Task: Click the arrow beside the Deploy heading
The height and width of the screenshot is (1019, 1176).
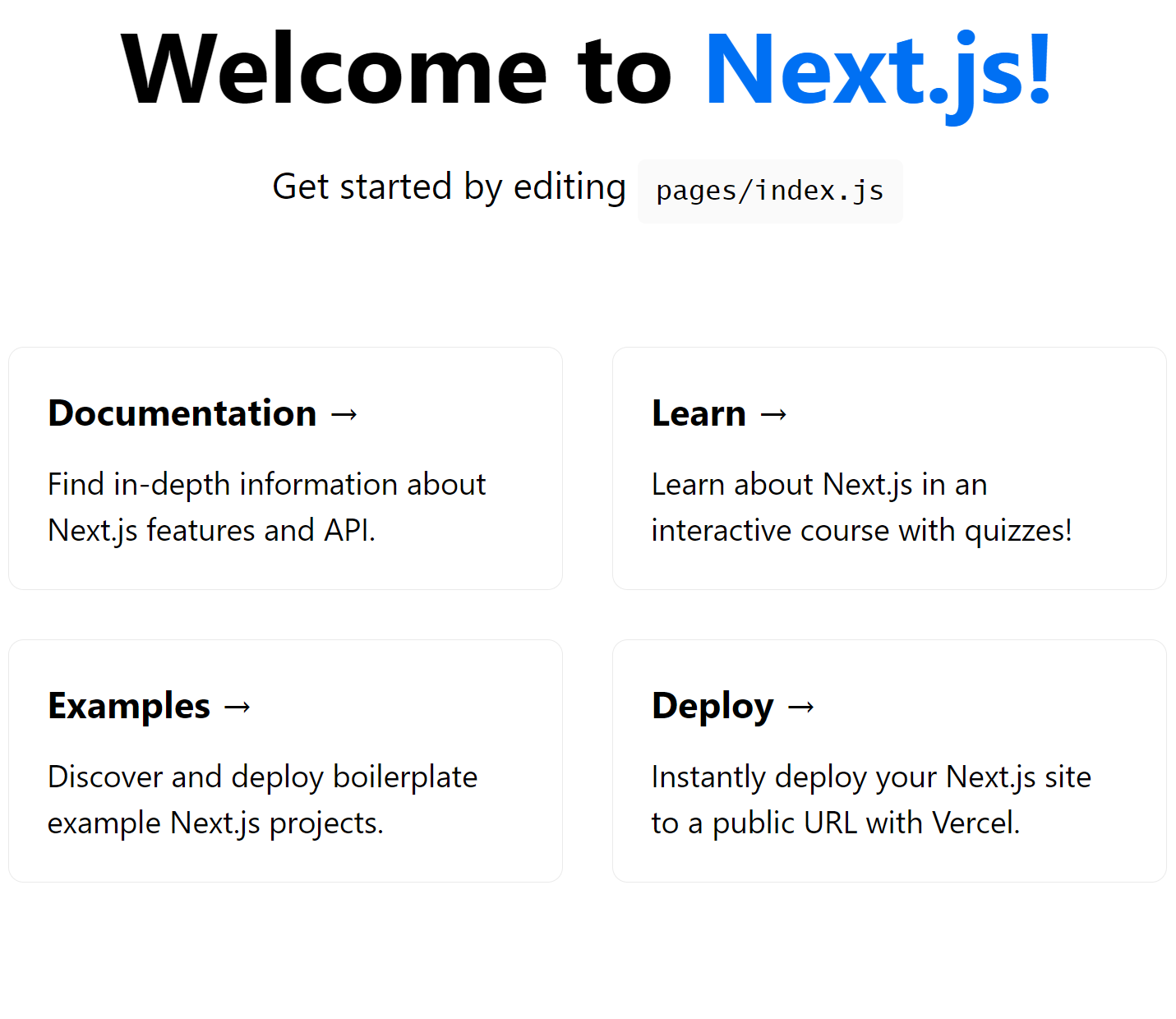Action: pyautogui.click(x=801, y=707)
